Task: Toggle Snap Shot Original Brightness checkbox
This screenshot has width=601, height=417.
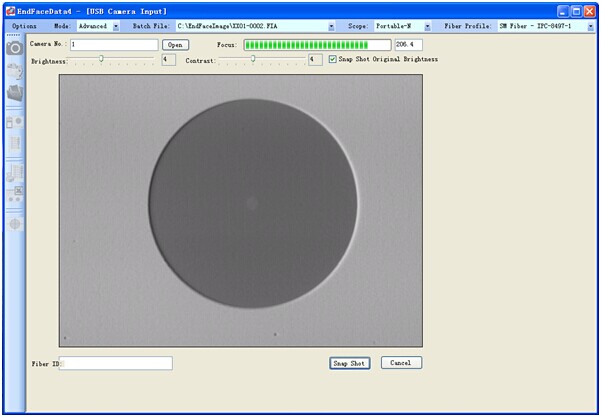Action: [x=333, y=60]
